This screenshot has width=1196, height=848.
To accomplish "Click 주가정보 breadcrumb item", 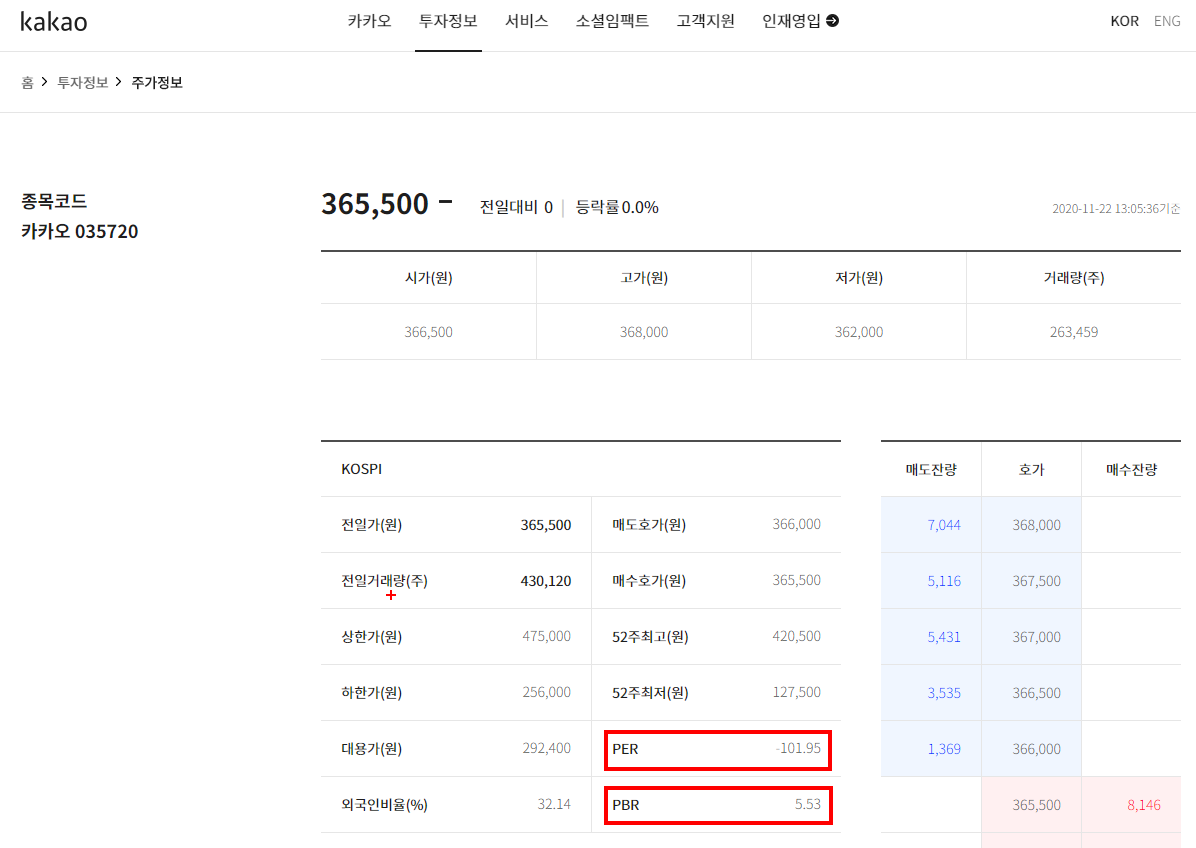I will click(157, 82).
